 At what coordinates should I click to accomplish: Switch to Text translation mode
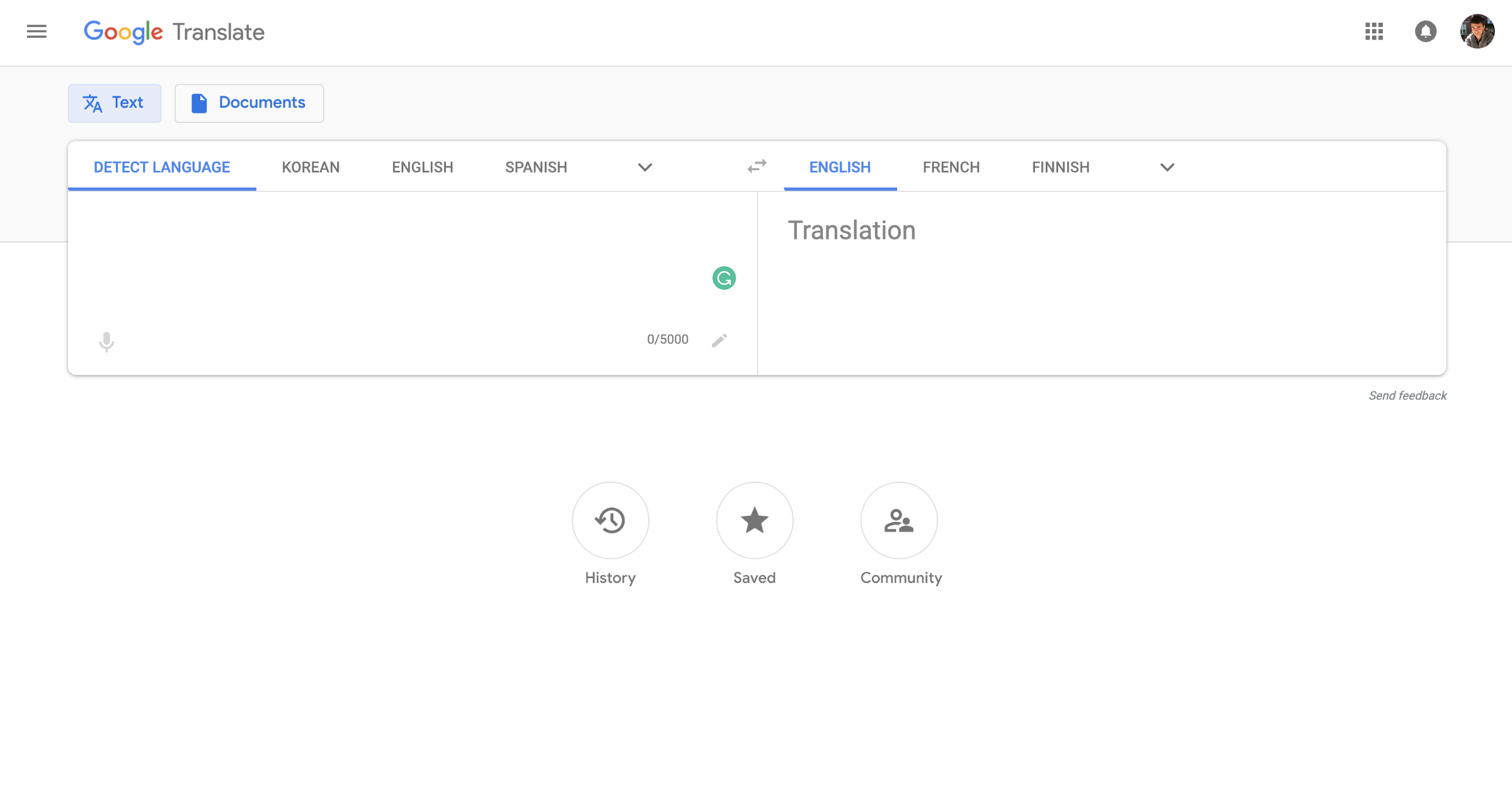click(x=115, y=103)
